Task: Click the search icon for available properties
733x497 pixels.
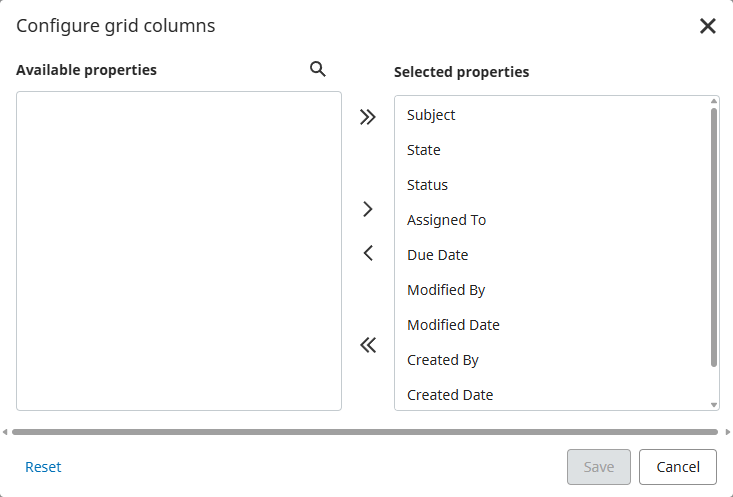Action: click(x=318, y=70)
